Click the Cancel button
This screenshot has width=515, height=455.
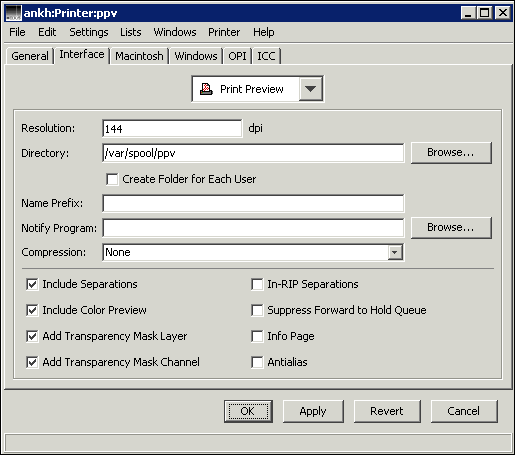[x=464, y=411]
